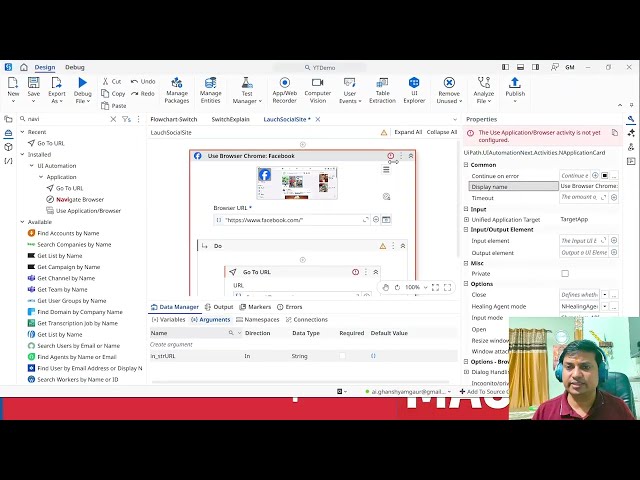Collapse the Common properties section
The height and width of the screenshot is (480, 640).
point(466,165)
